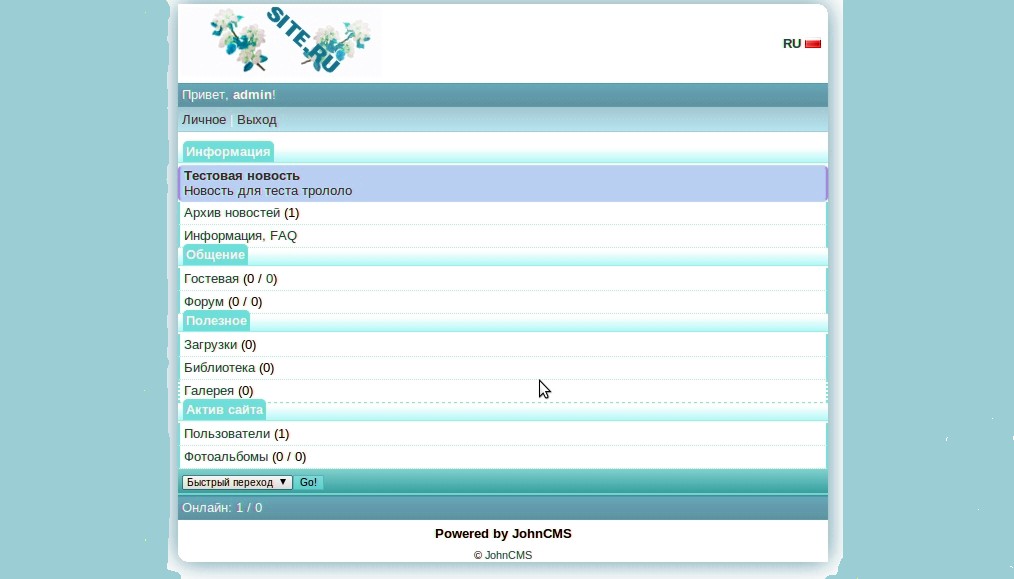Click the Go! button
Image resolution: width=1014 pixels, height=579 pixels.
tap(308, 483)
